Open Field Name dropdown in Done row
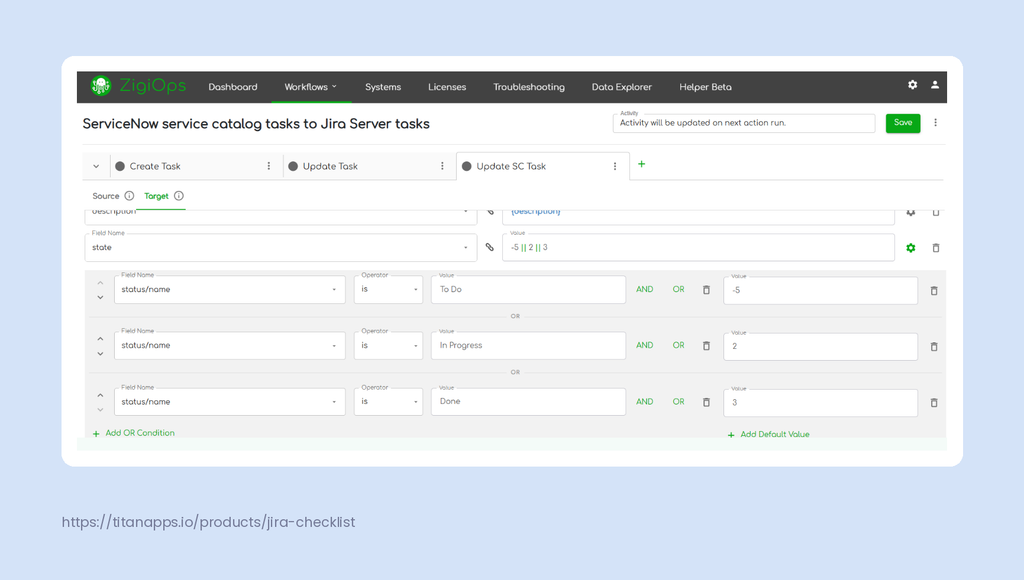Viewport: 1024px width, 580px height. pyautogui.click(x=230, y=402)
